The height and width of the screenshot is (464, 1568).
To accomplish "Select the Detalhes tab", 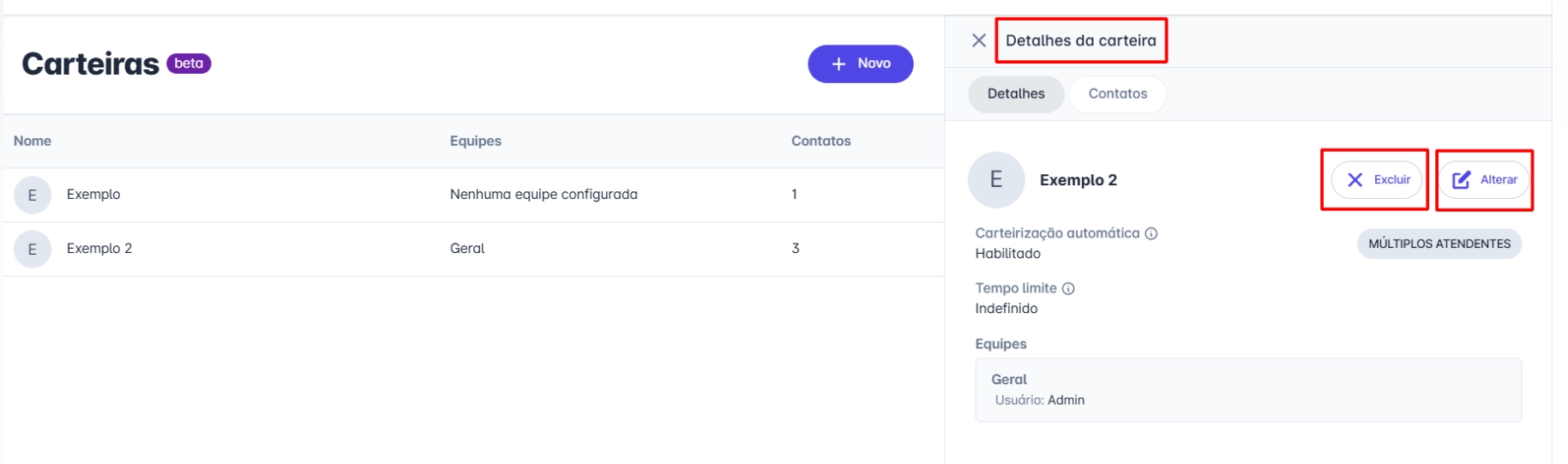I will (x=1015, y=94).
